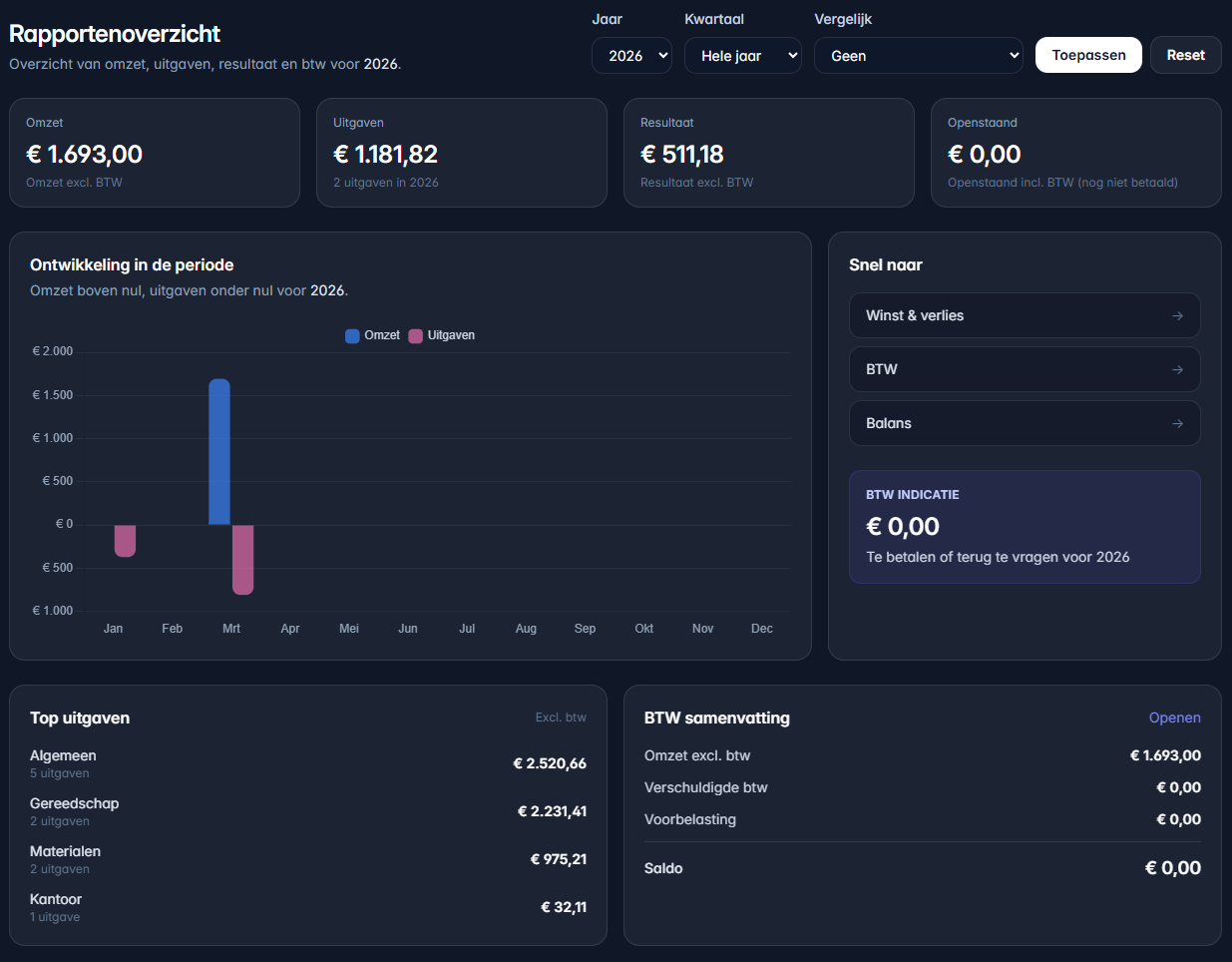Click the arrow icon next to Winst & verlies
This screenshot has width=1232, height=962.
pos(1177,315)
